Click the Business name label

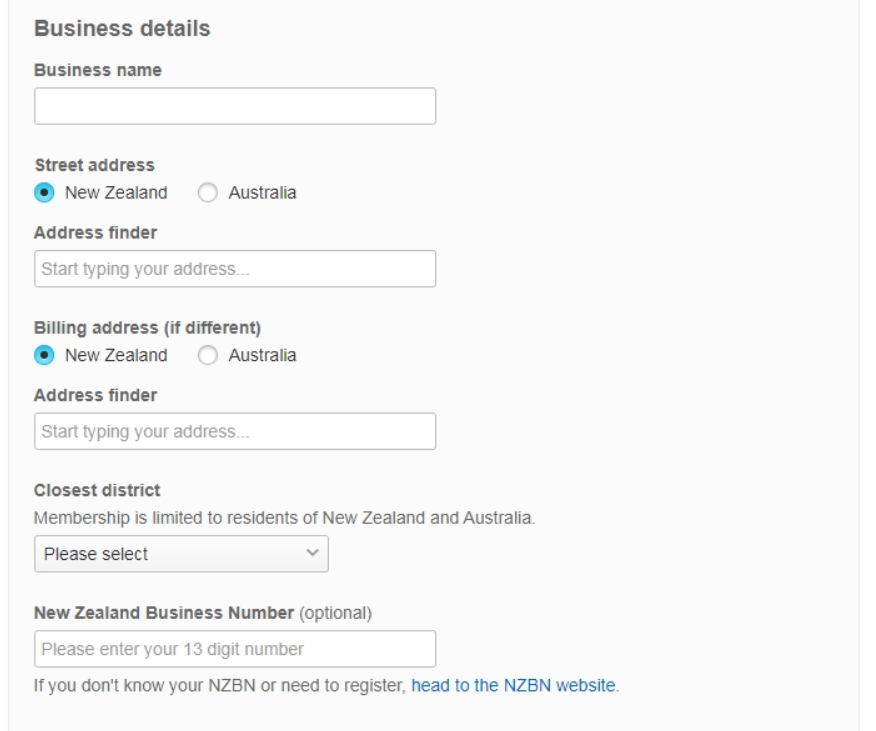(x=98, y=70)
